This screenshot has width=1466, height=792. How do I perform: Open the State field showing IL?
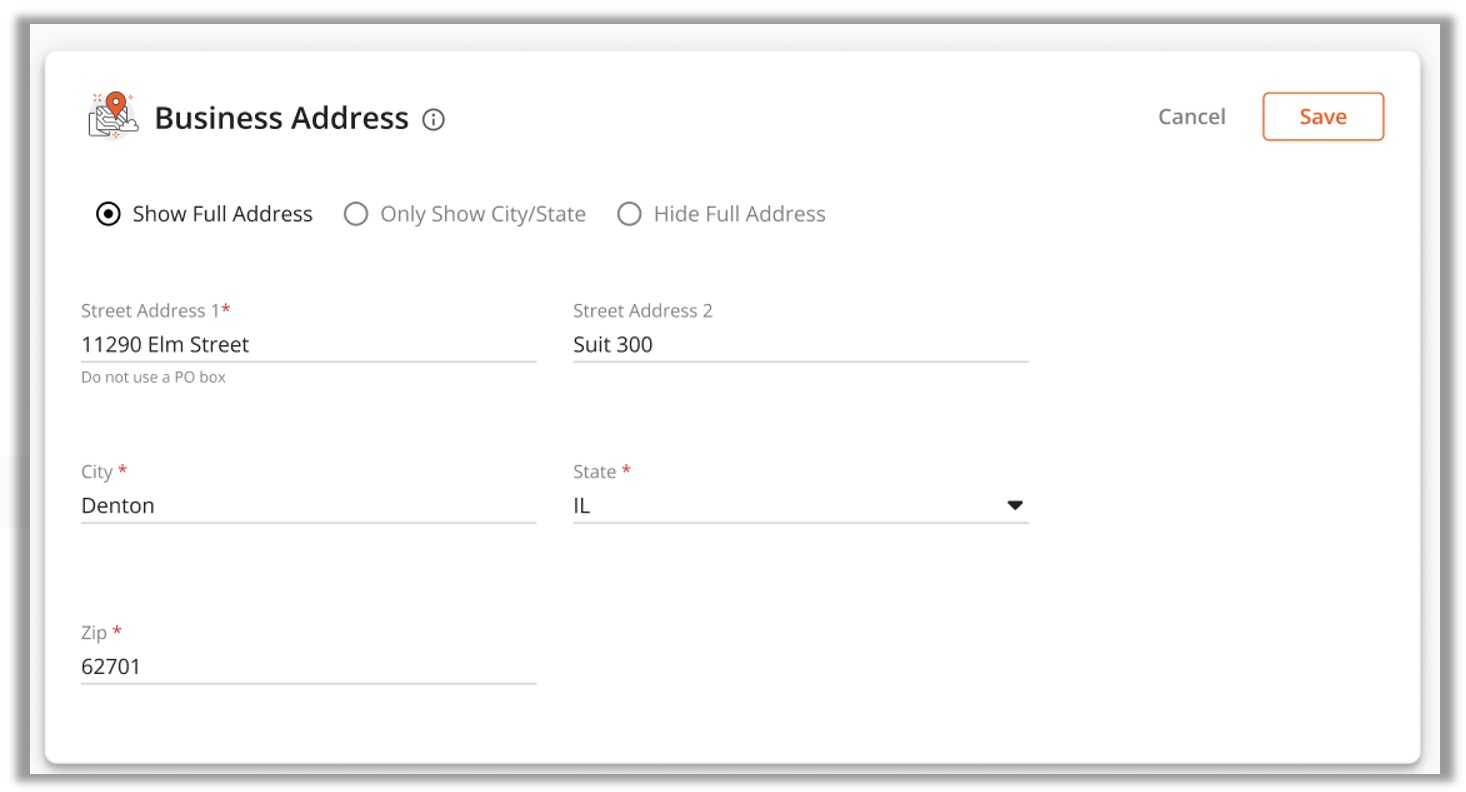point(800,505)
